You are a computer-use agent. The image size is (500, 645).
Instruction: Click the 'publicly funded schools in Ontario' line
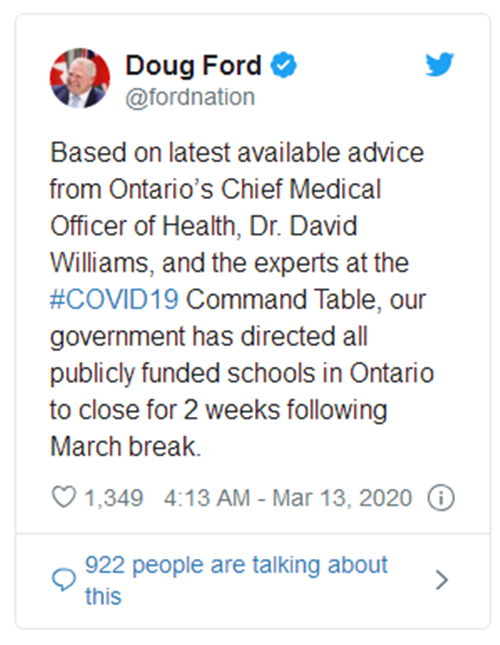(242, 374)
